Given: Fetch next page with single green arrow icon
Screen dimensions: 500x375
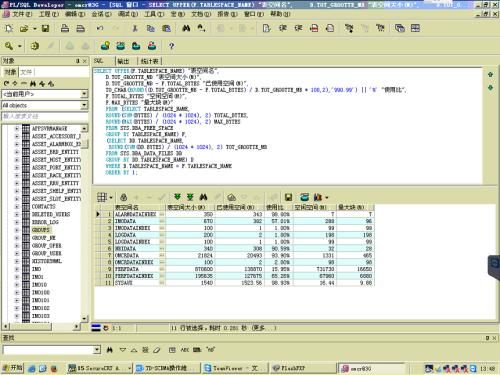Looking at the screenshot, I should tap(177, 197).
